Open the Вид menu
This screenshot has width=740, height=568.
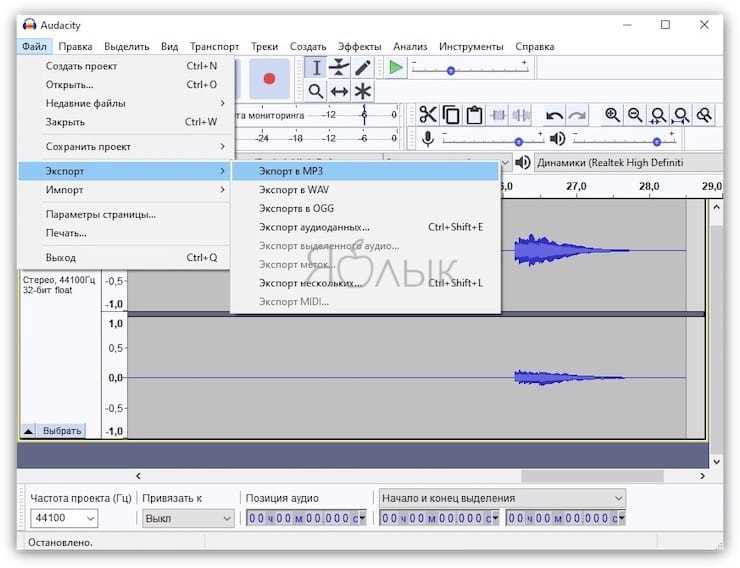[169, 47]
